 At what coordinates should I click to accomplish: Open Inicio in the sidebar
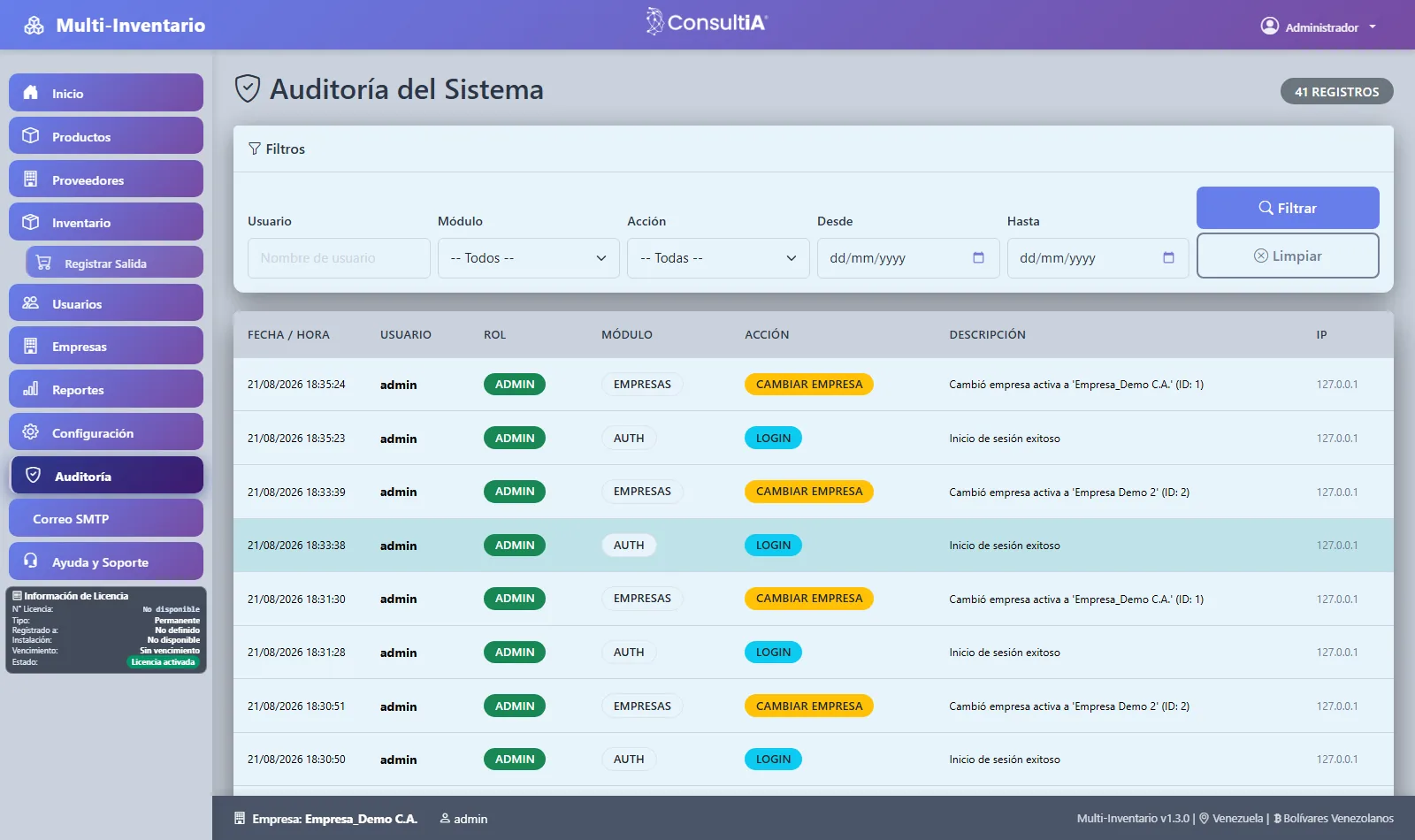(106, 93)
